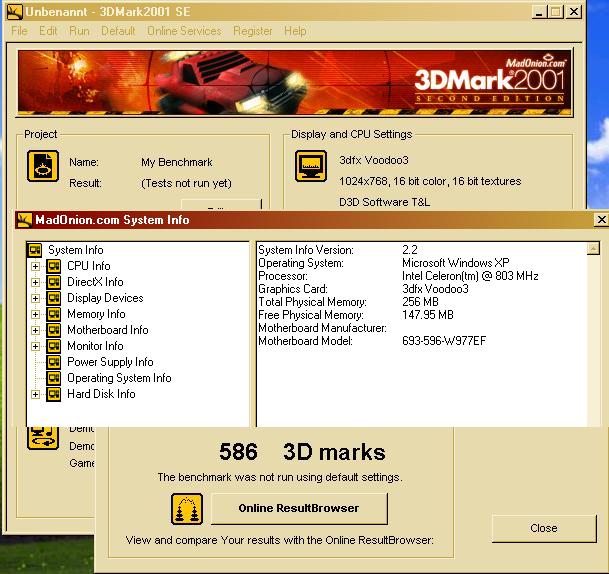The width and height of the screenshot is (609, 574).
Task: Click '(Tests not run yet)' result text
Action: click(186, 183)
